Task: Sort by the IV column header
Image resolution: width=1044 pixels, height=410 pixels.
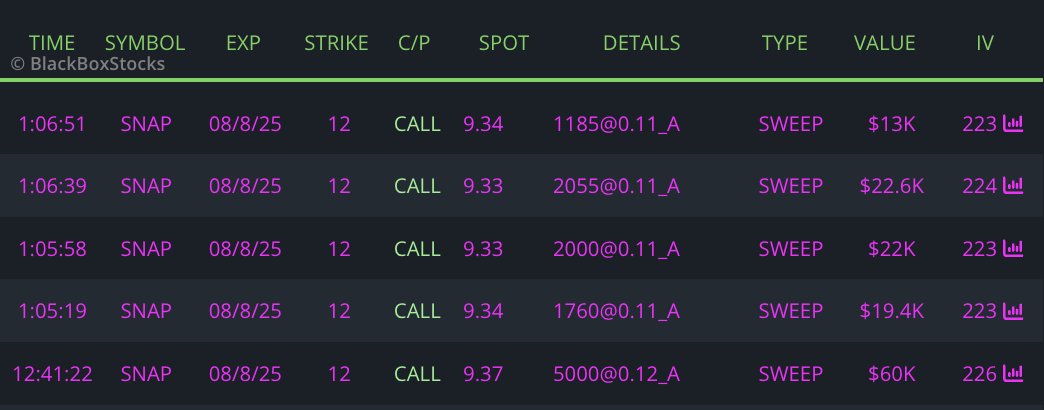Action: [985, 43]
